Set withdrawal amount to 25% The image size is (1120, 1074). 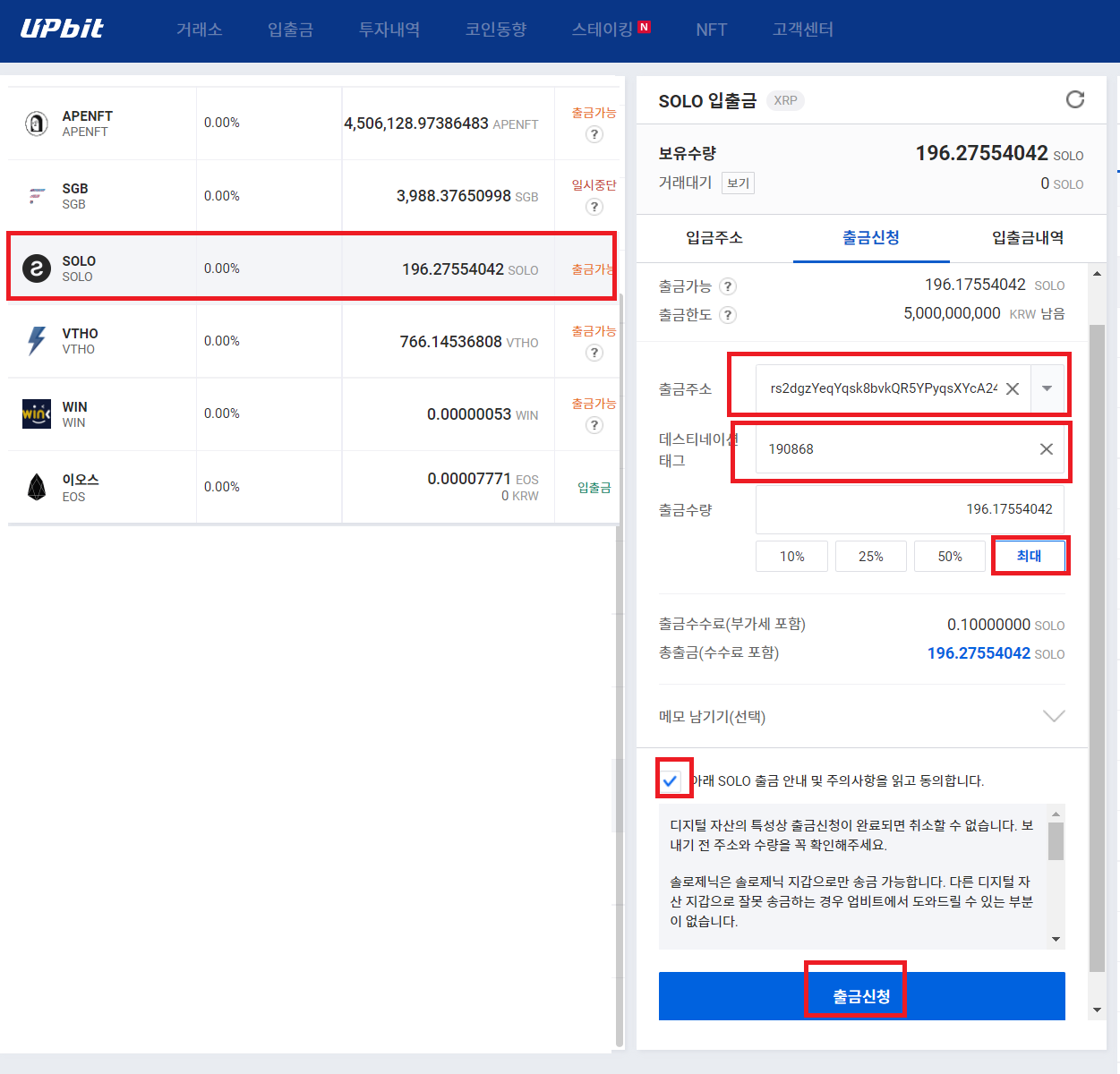coord(871,556)
